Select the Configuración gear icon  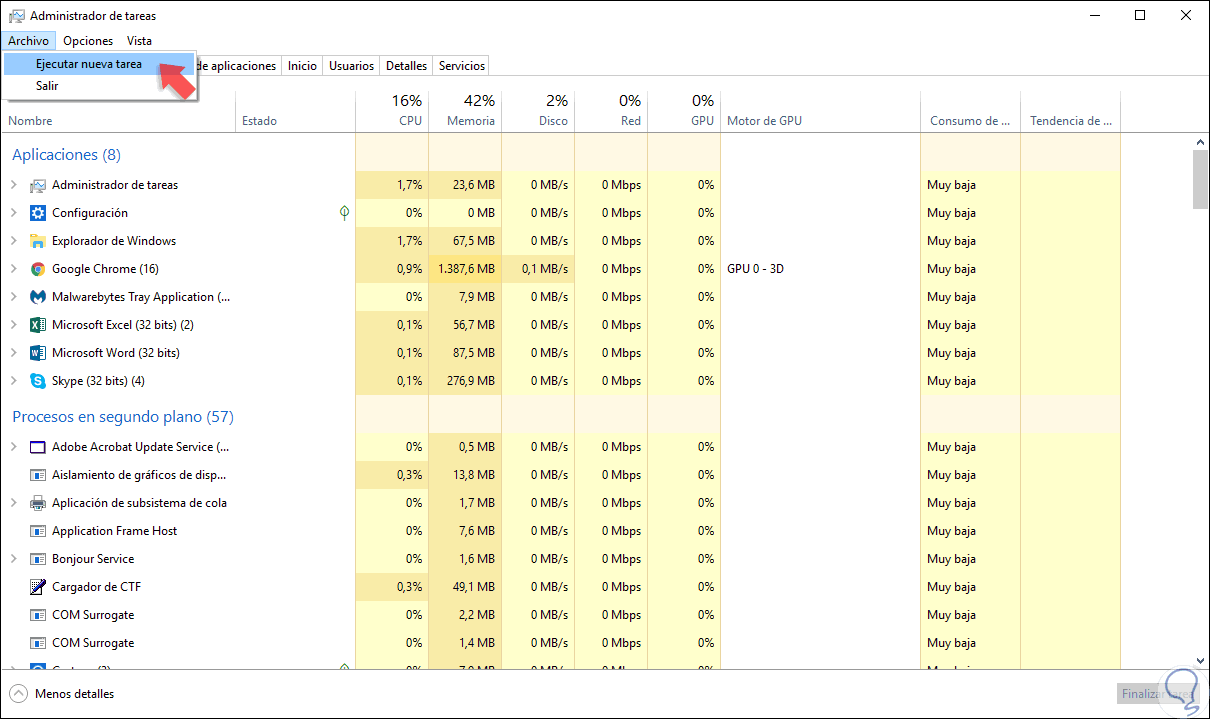click(x=38, y=213)
